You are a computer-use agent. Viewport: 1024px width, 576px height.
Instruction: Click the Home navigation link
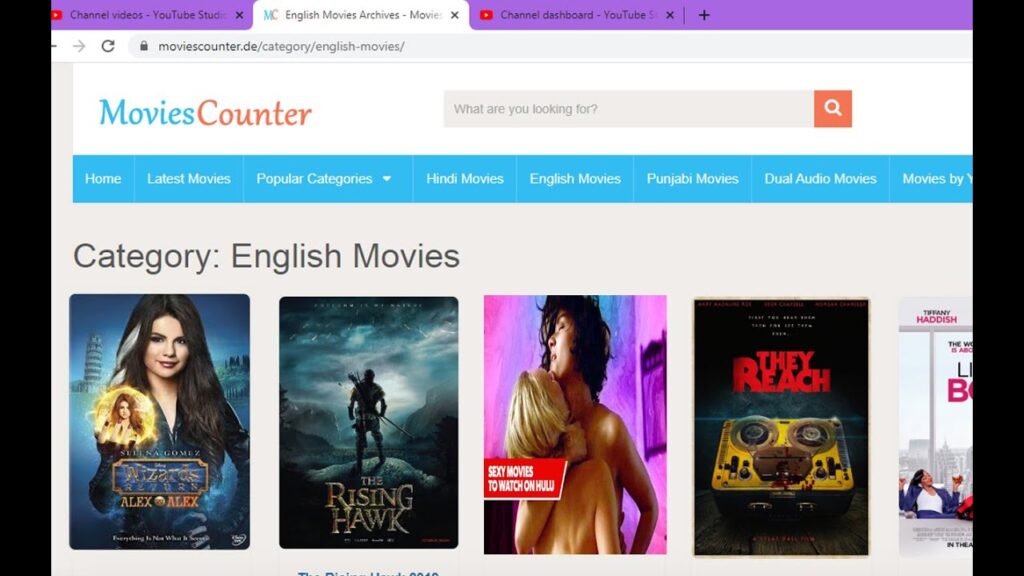103,178
